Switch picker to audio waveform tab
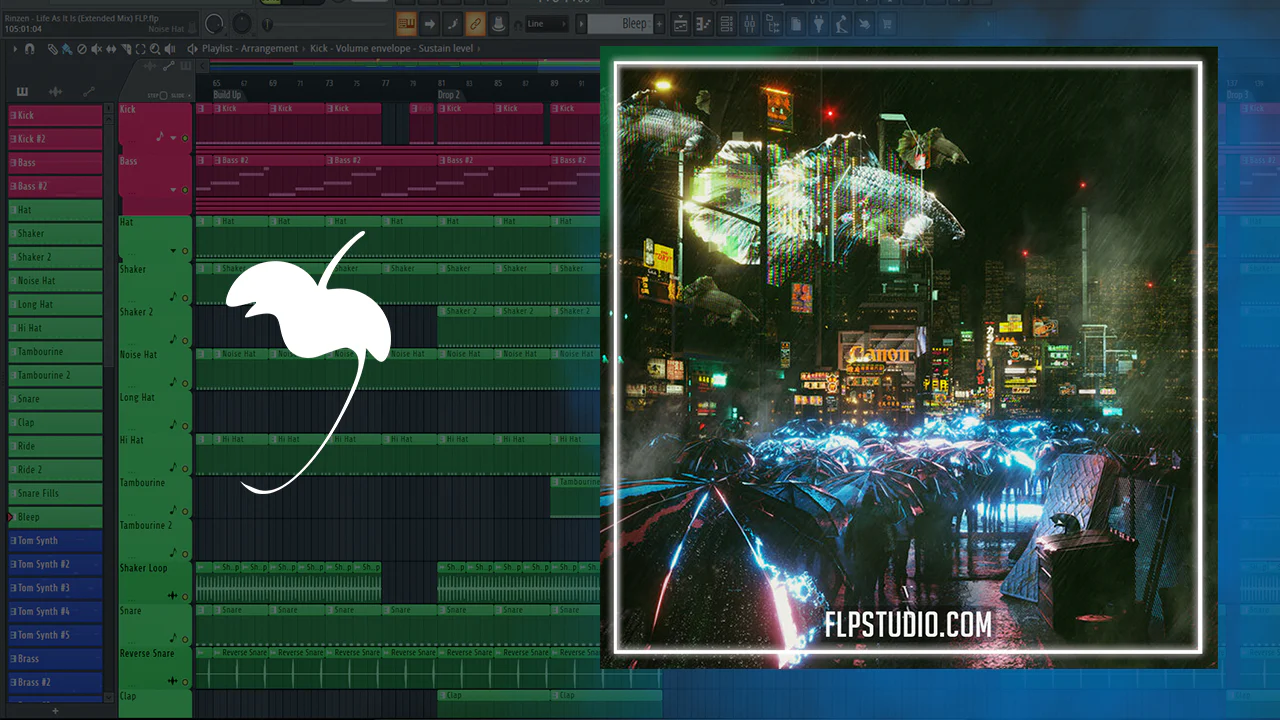This screenshot has width=1280, height=720. (x=55, y=92)
